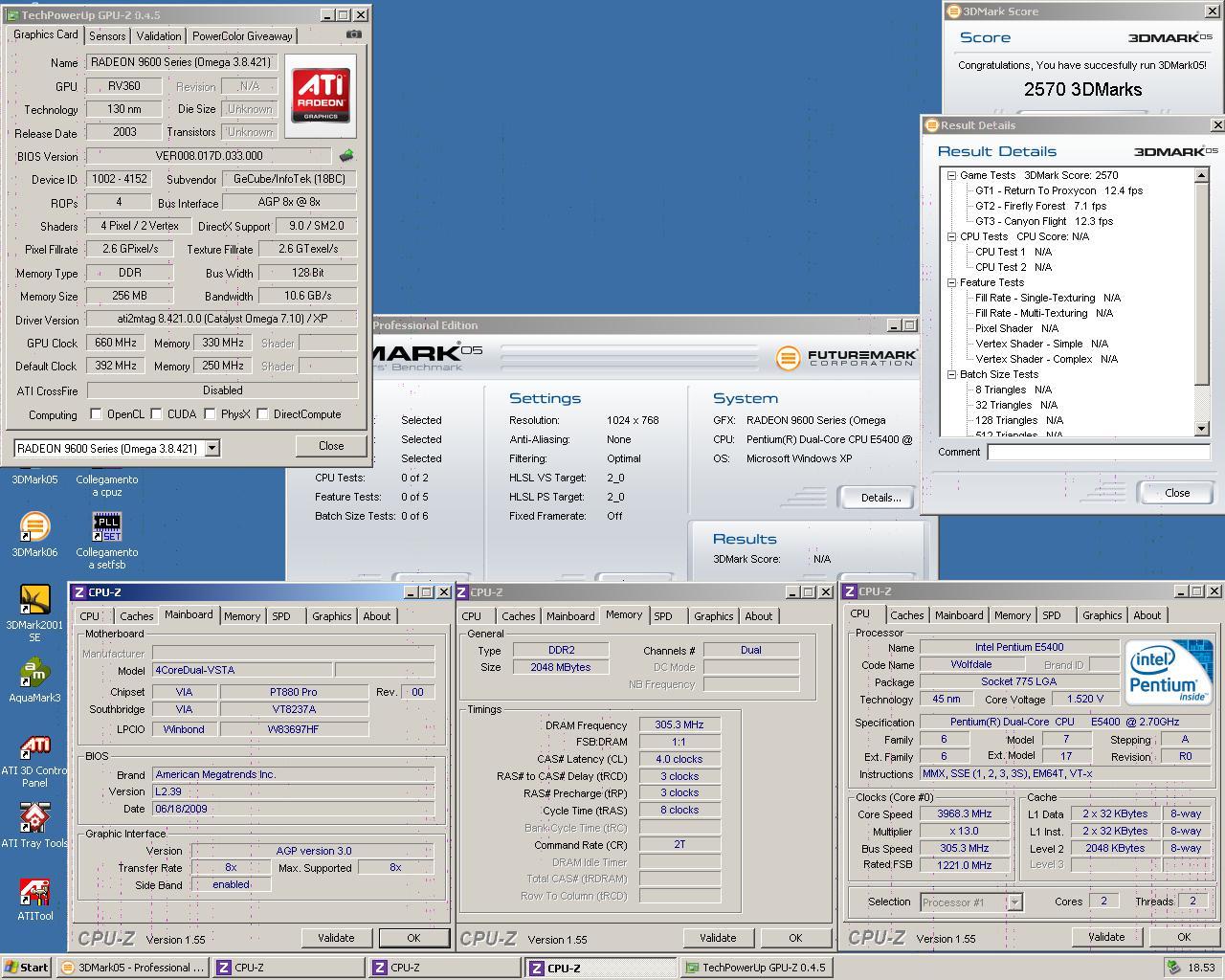Image resolution: width=1225 pixels, height=980 pixels.
Task: Enable the OpenCL checkbox
Action: [x=96, y=414]
